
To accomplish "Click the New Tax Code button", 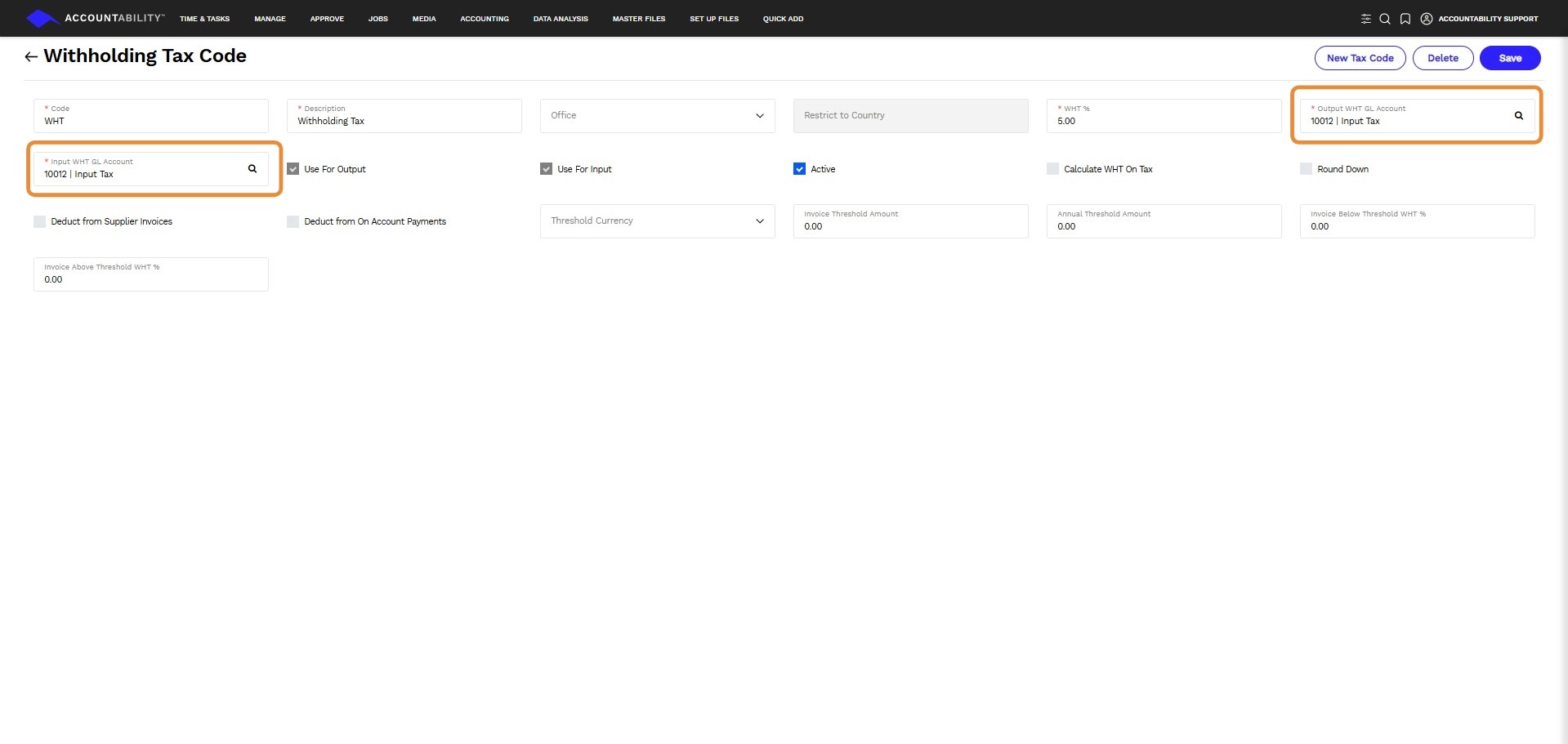I will tap(1360, 58).
